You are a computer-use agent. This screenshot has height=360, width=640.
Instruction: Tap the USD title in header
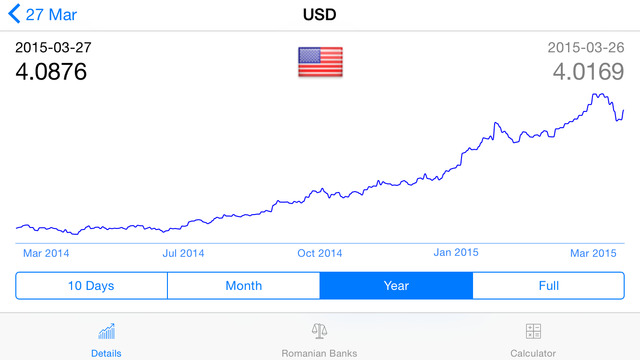pos(320,15)
